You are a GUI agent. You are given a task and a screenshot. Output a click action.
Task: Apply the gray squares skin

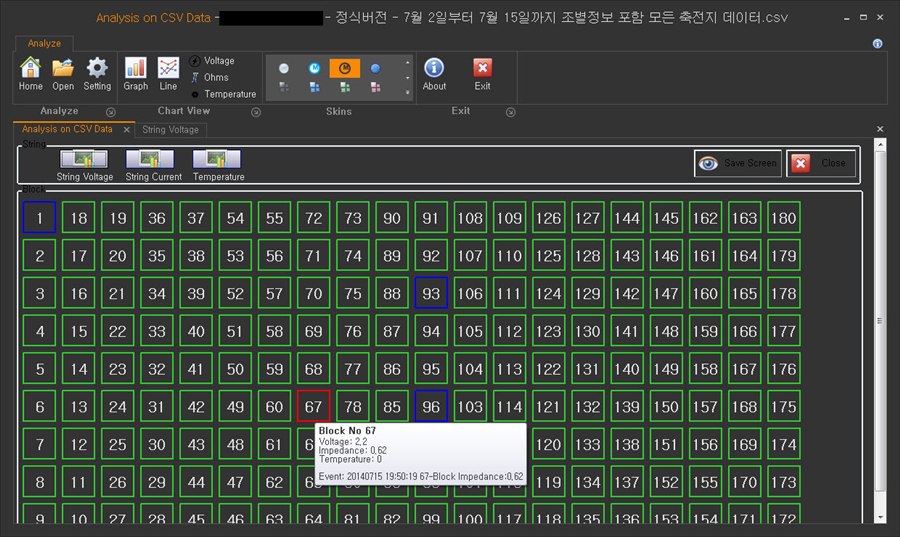click(284, 87)
